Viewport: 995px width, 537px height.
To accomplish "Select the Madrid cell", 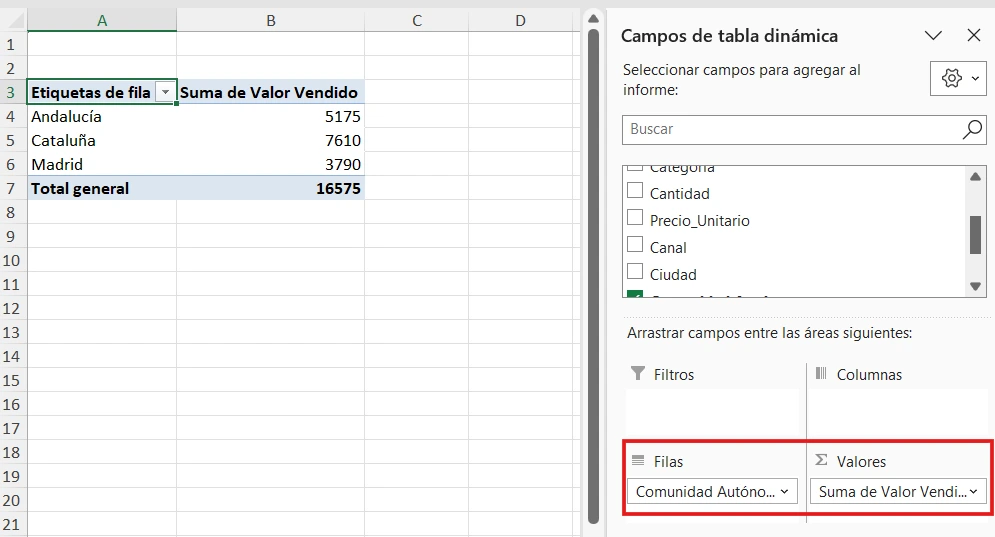I will click(x=102, y=164).
